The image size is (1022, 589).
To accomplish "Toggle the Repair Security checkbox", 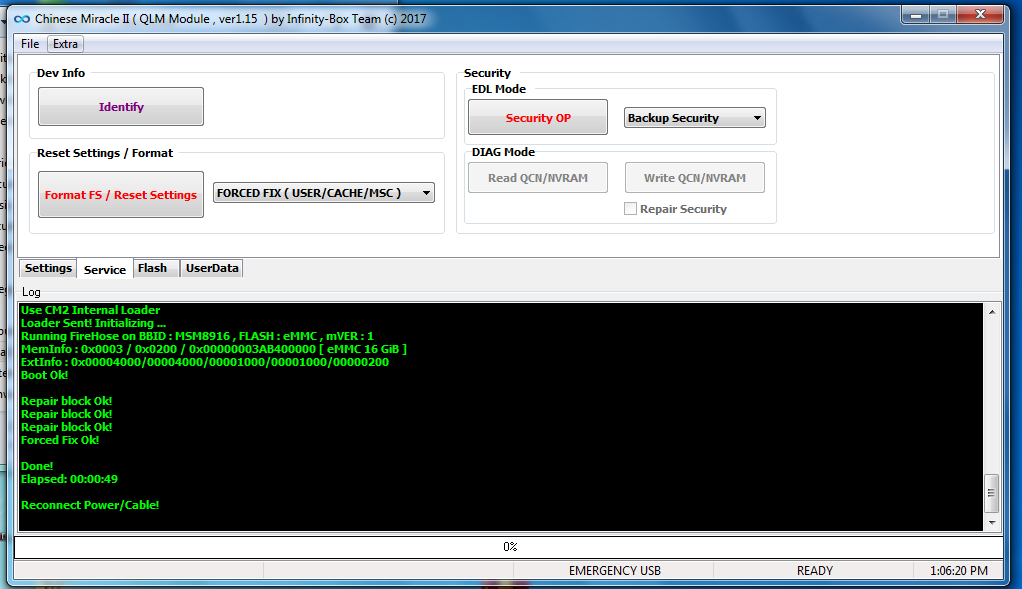I will (630, 208).
